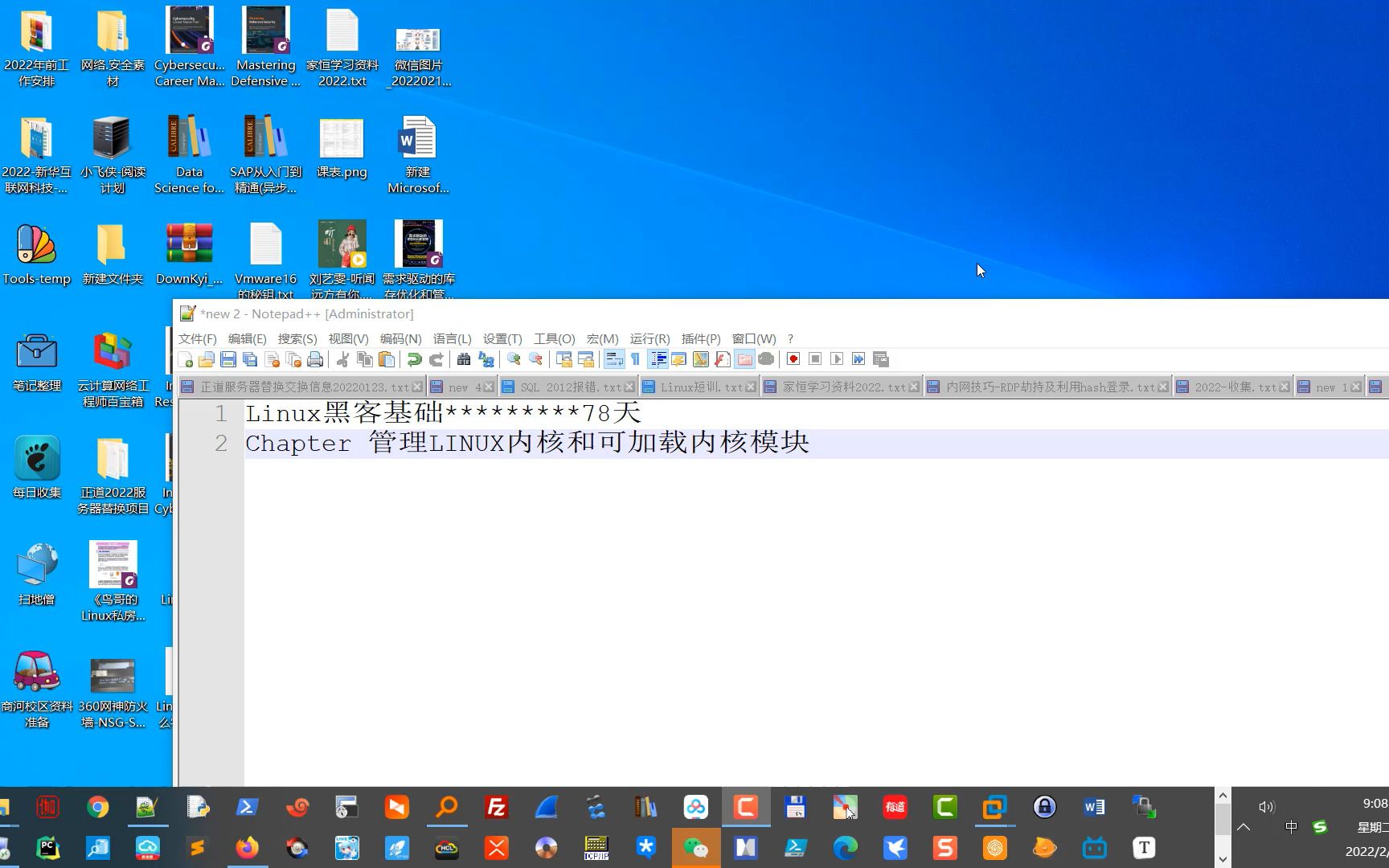
Task: Play back the recorded macro
Action: (x=836, y=359)
